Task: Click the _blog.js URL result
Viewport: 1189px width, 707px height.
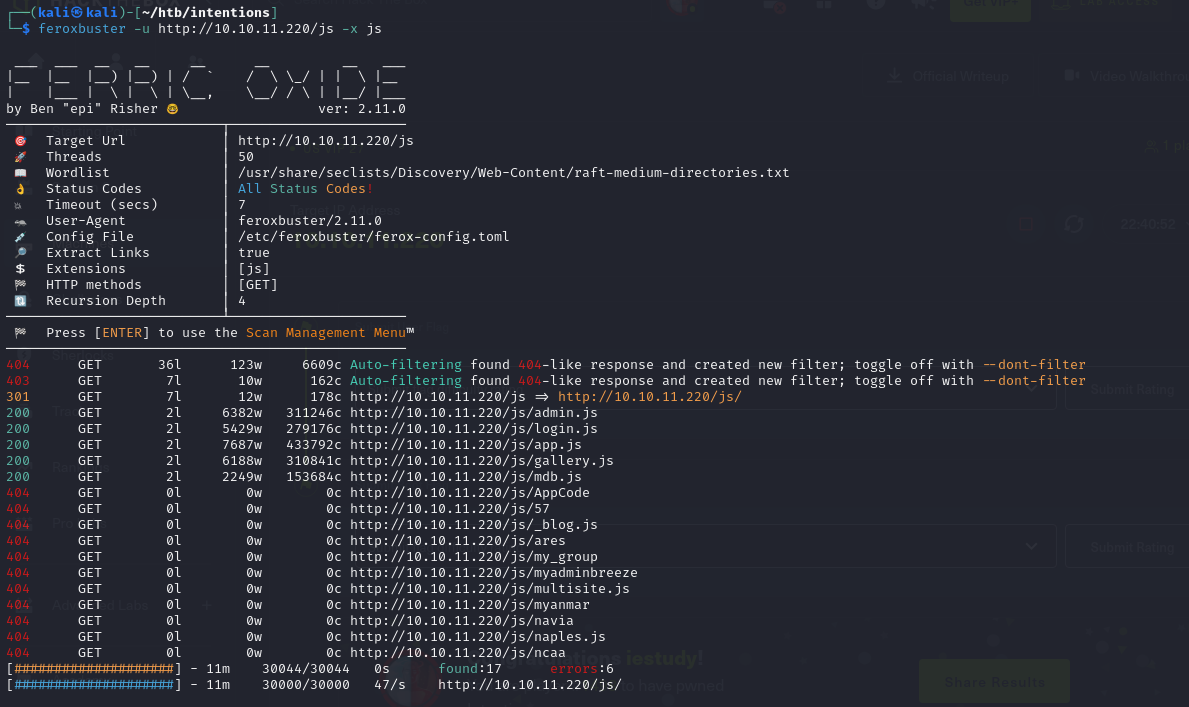Action: (474, 525)
